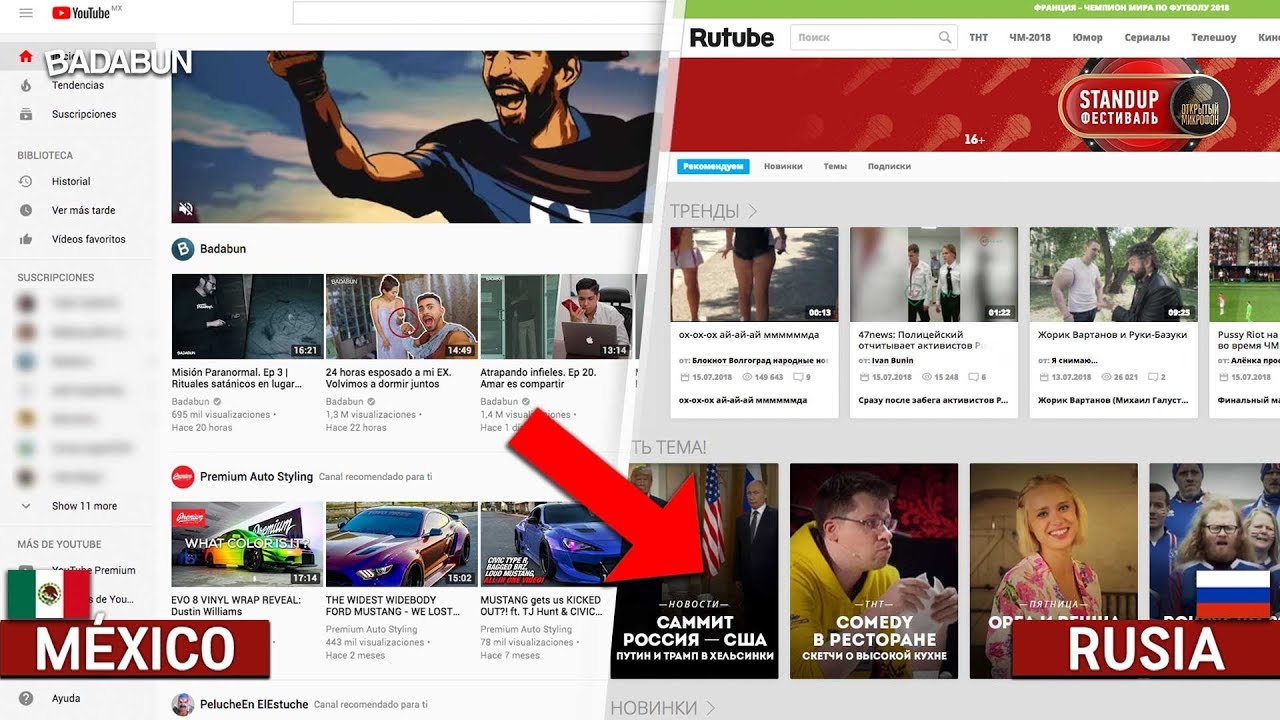Open Tendencias in YouTube sidebar
The width and height of the screenshot is (1280, 720).
(x=78, y=86)
